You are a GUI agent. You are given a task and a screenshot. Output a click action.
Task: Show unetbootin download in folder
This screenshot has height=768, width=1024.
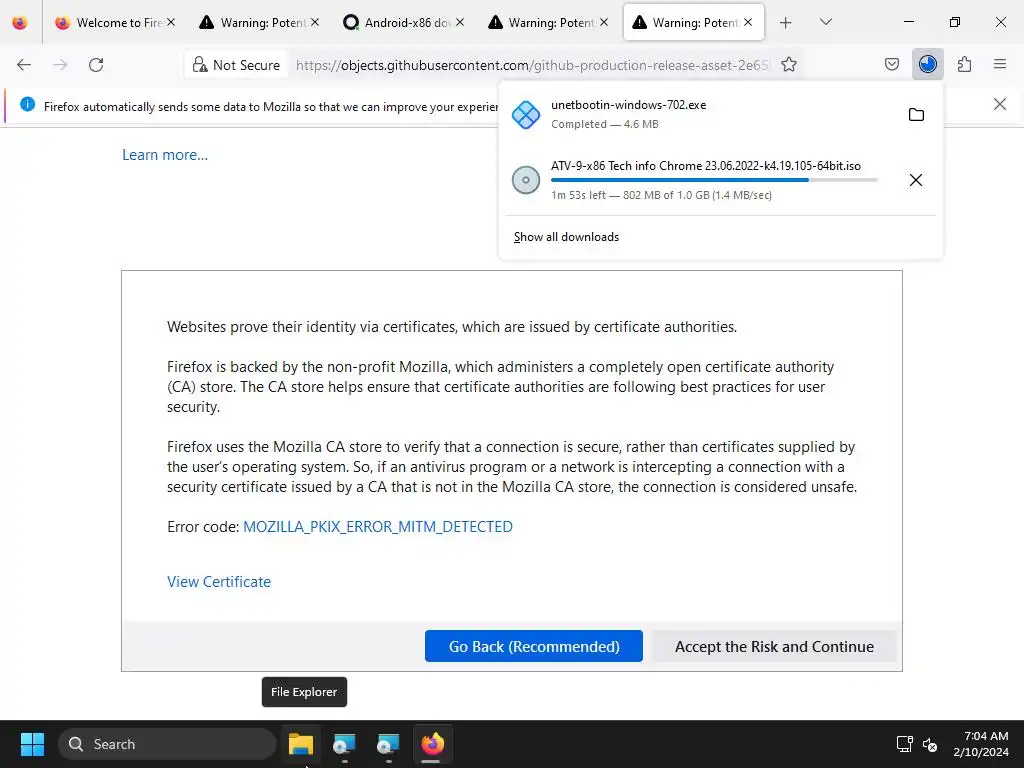coord(916,115)
